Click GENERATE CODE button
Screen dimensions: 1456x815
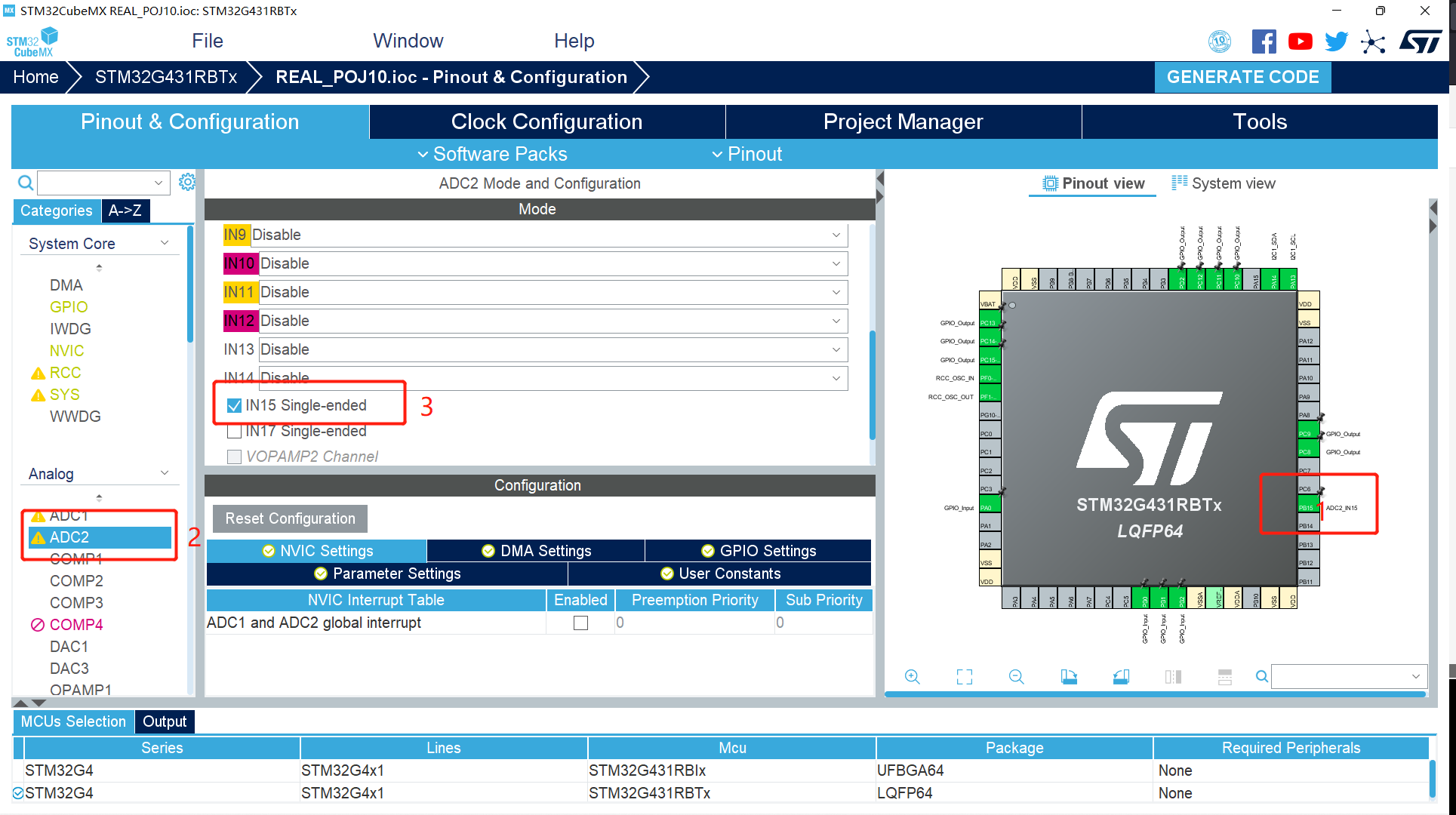[1242, 77]
